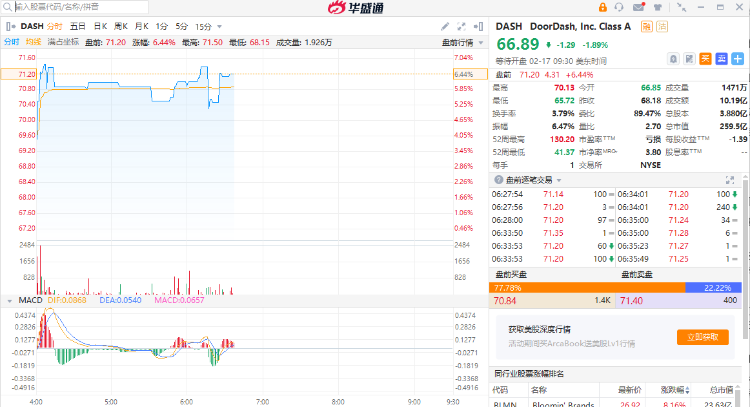
Task: Click the DoorDash, Inc. Class A title
Action: coord(580,26)
